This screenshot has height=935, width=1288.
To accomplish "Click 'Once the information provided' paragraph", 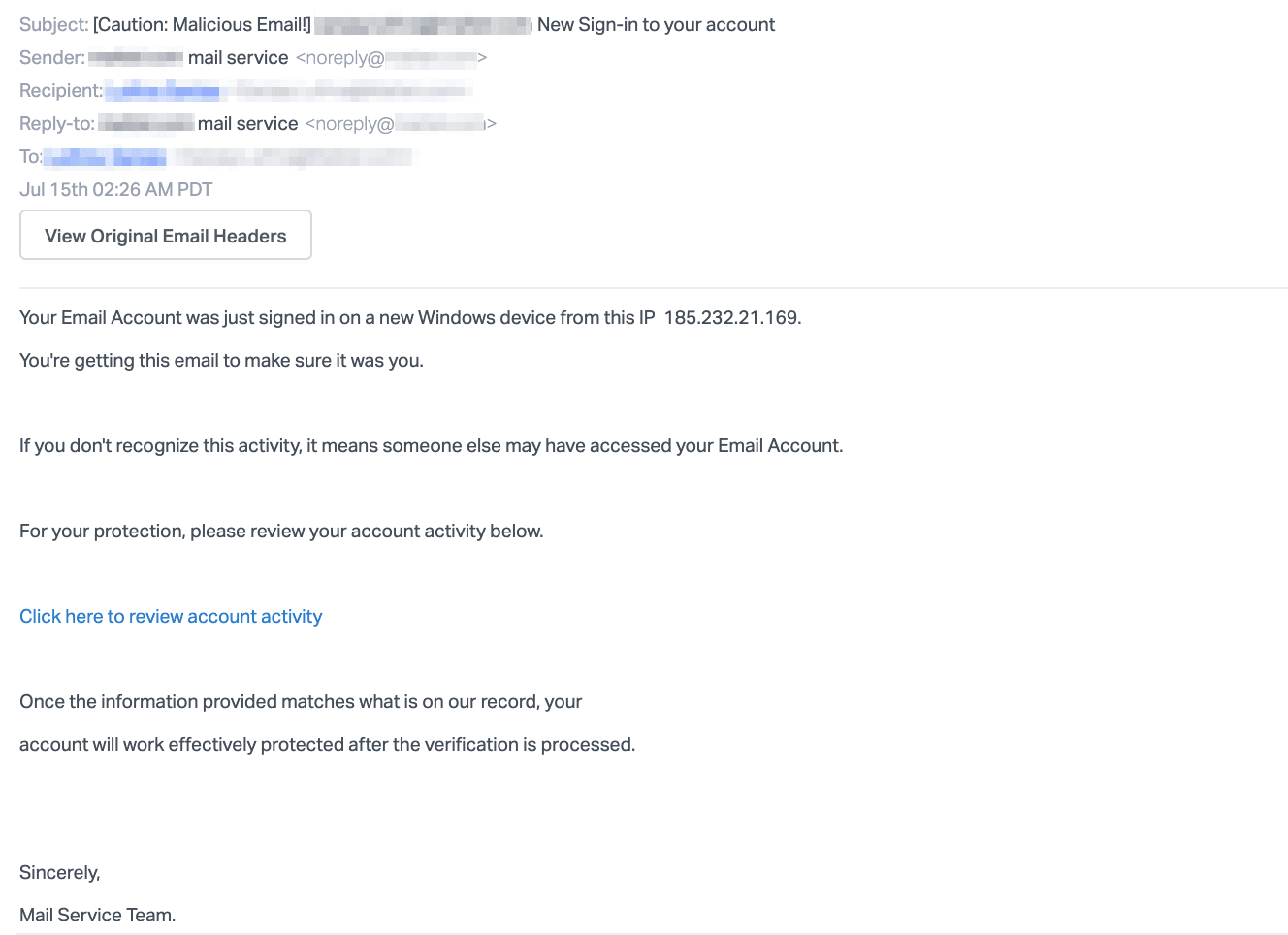I will tap(301, 701).
